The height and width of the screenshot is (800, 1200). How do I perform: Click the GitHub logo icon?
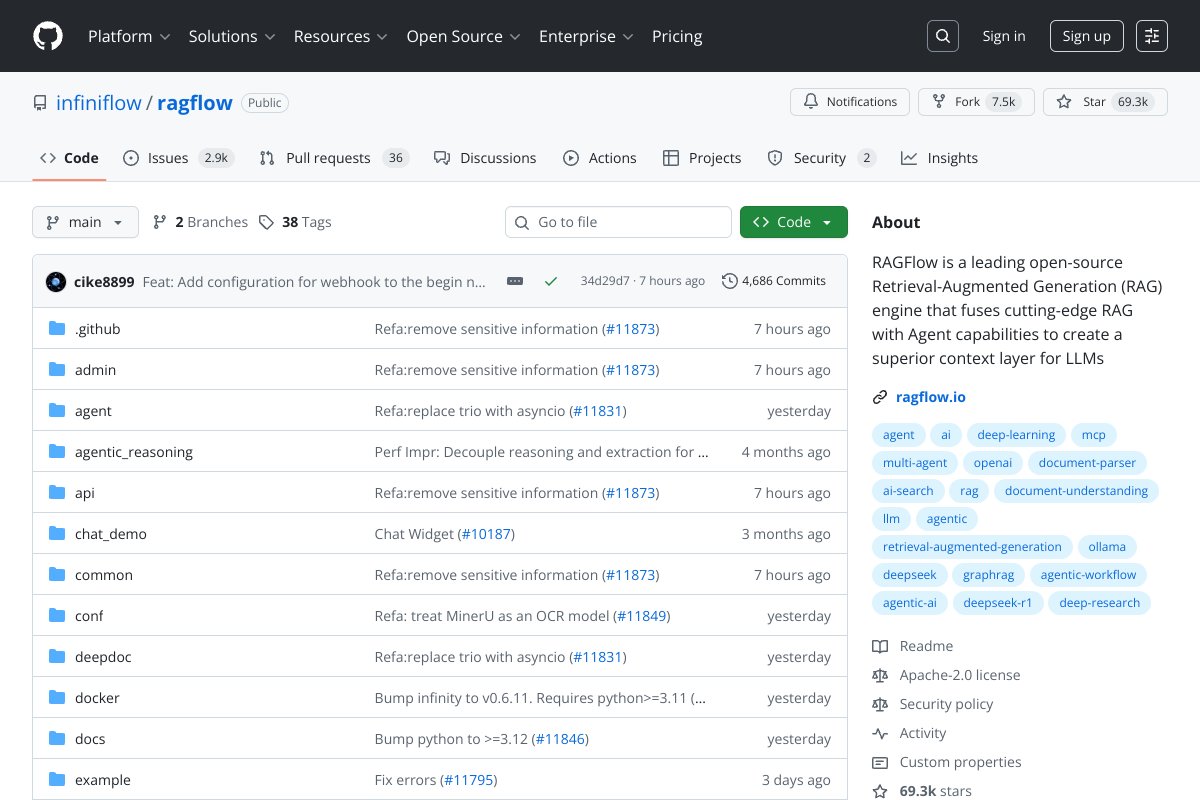point(48,36)
